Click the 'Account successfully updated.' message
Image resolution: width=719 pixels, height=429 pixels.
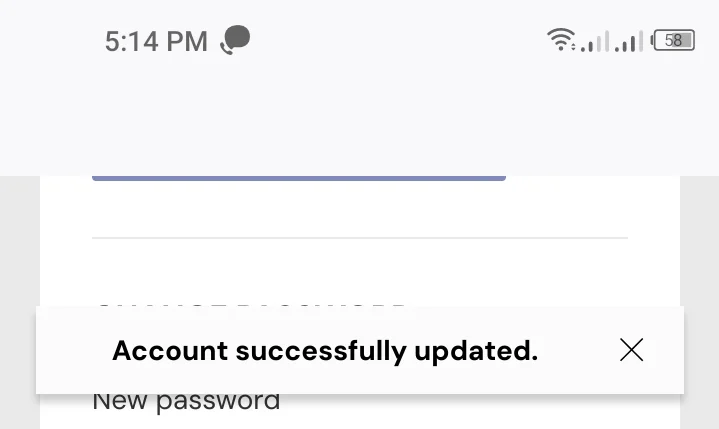click(325, 351)
